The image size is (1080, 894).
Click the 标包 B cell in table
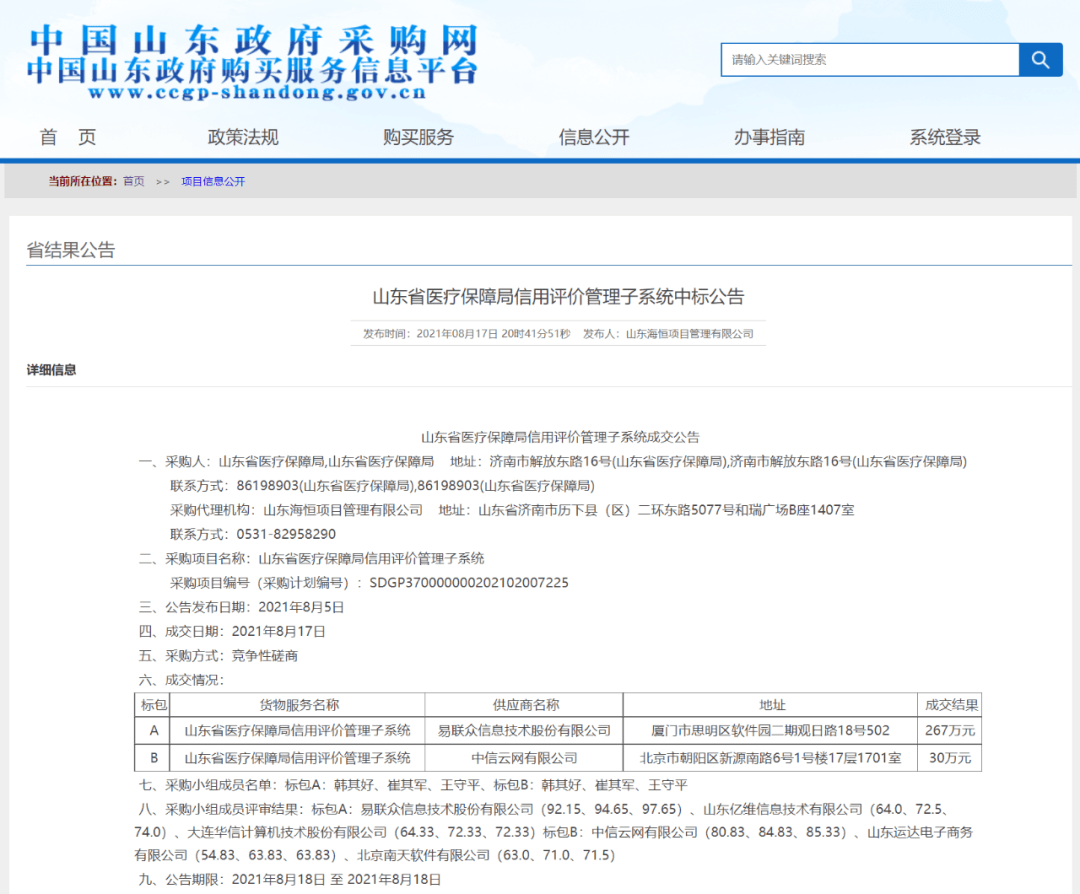pyautogui.click(x=154, y=758)
